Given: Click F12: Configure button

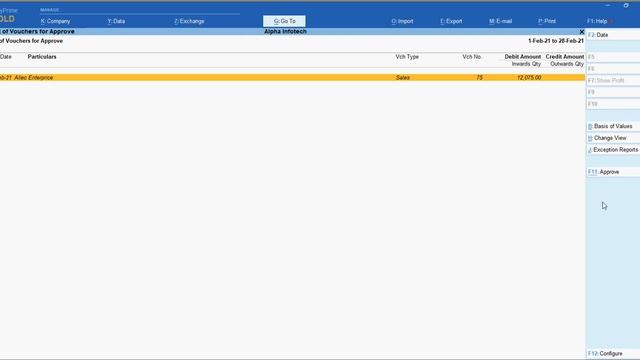Looking at the screenshot, I should (x=613, y=353).
